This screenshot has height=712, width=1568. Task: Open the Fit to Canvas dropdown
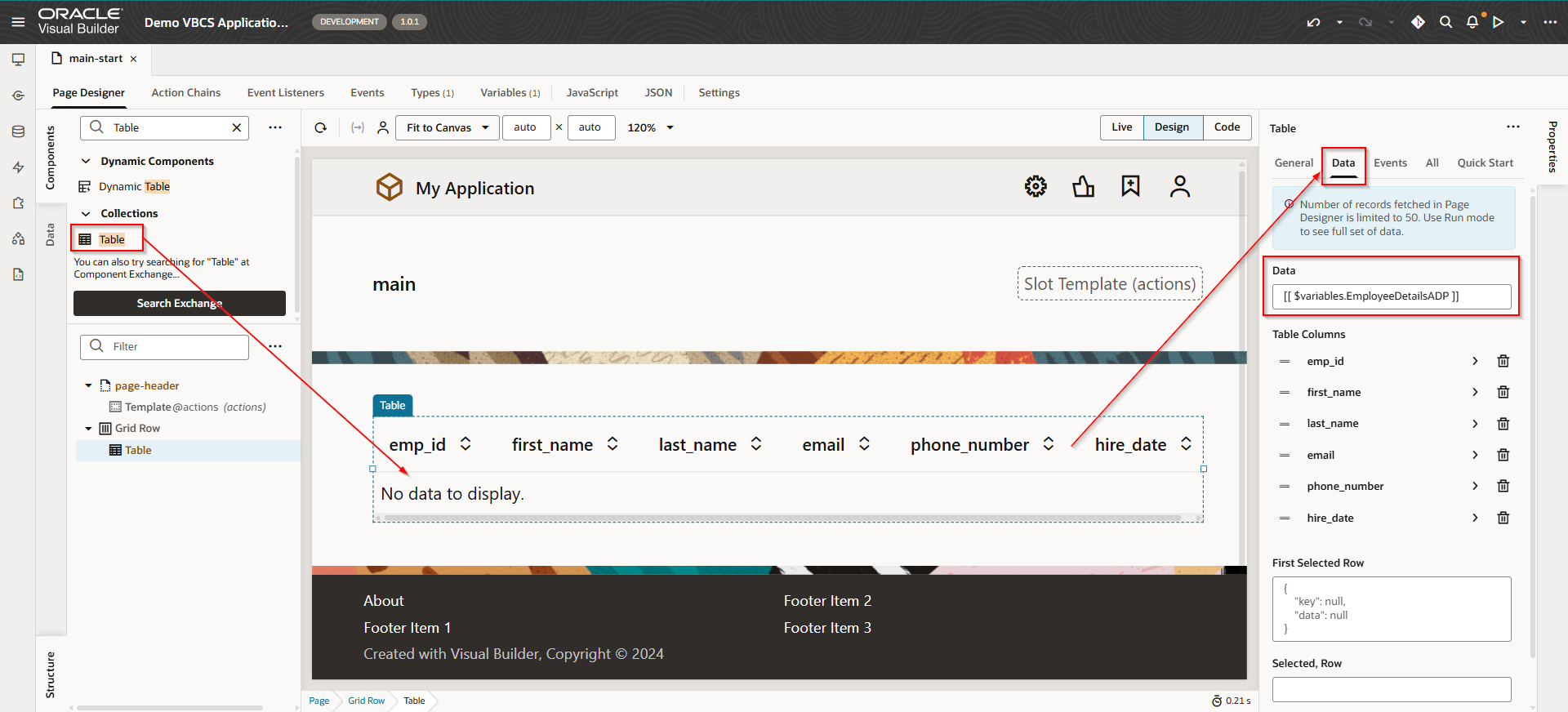click(447, 127)
